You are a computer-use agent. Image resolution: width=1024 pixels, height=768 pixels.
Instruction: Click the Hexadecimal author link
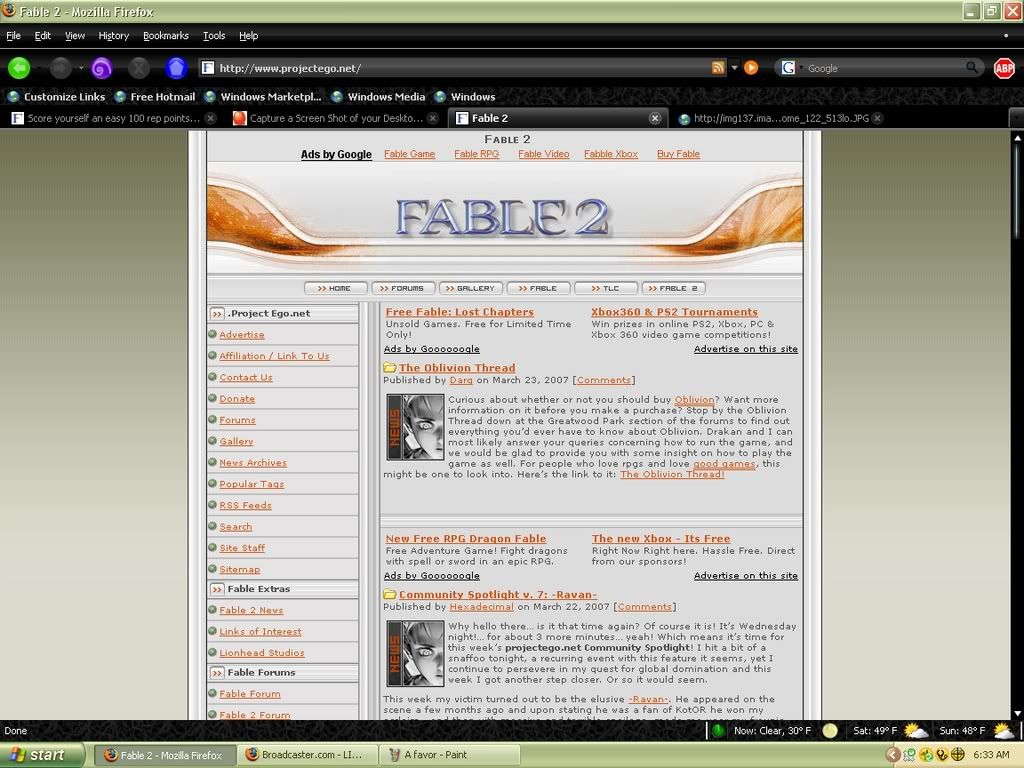[481, 607]
